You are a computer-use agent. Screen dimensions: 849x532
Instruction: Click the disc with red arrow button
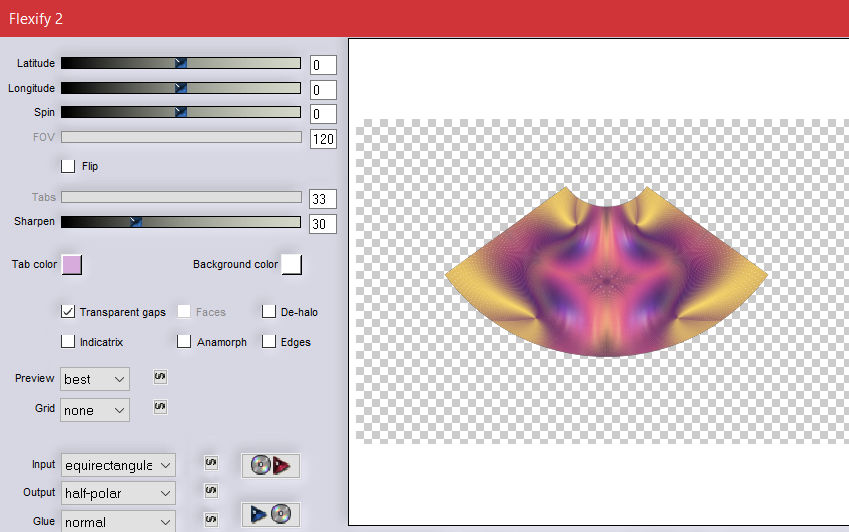[271, 465]
